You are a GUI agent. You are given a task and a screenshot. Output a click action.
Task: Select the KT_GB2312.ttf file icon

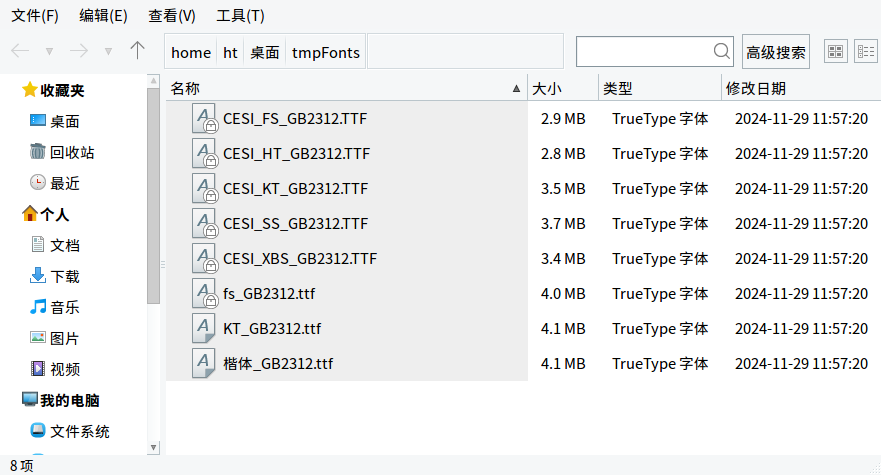(203, 328)
